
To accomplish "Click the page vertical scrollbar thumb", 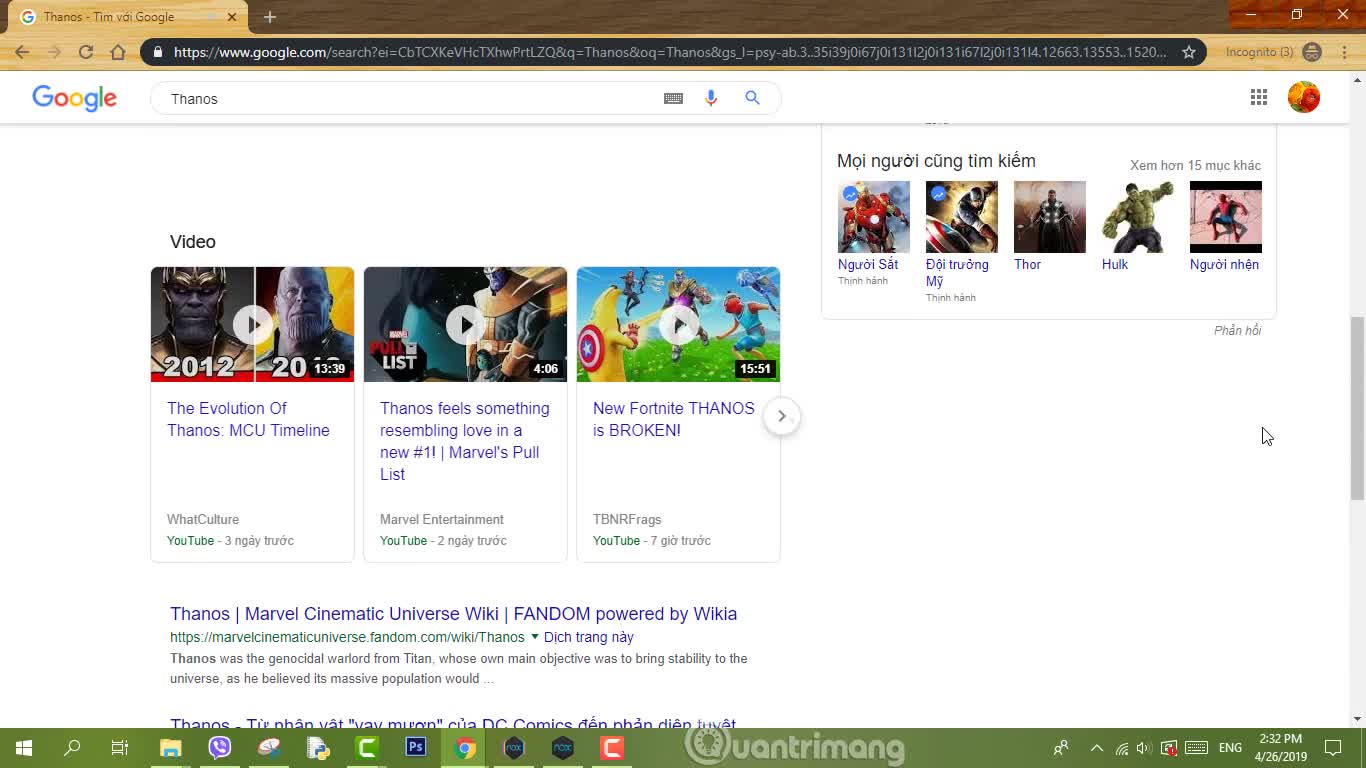I will point(1357,408).
